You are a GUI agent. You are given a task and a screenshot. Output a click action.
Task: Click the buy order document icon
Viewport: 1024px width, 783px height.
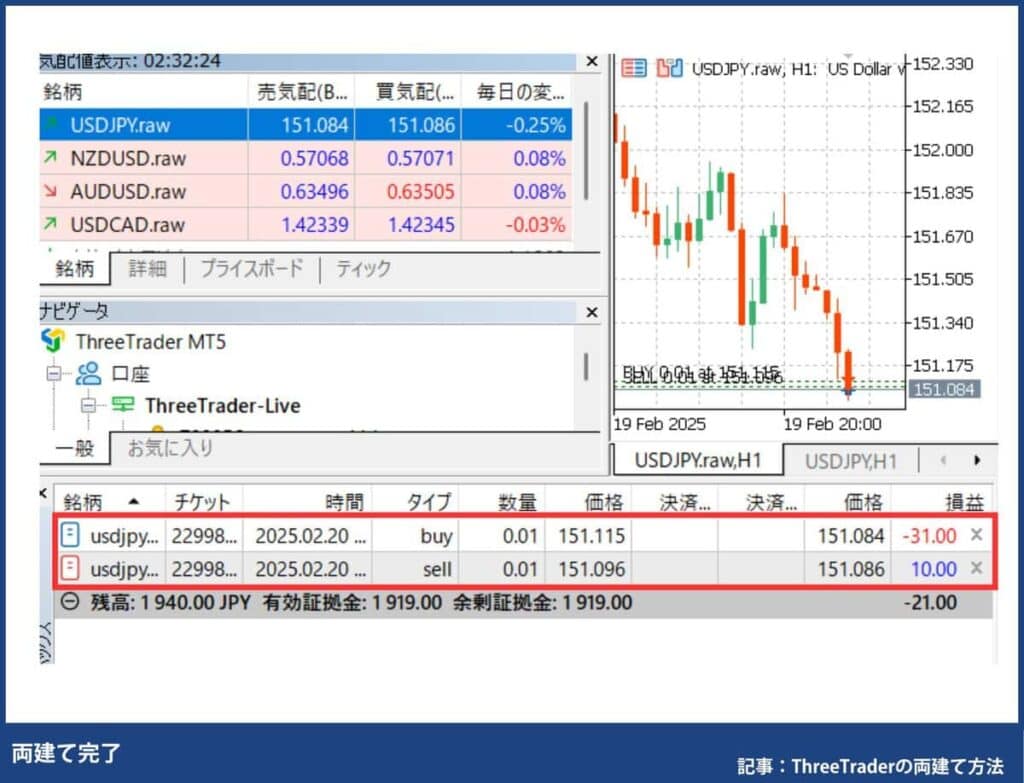[69, 535]
